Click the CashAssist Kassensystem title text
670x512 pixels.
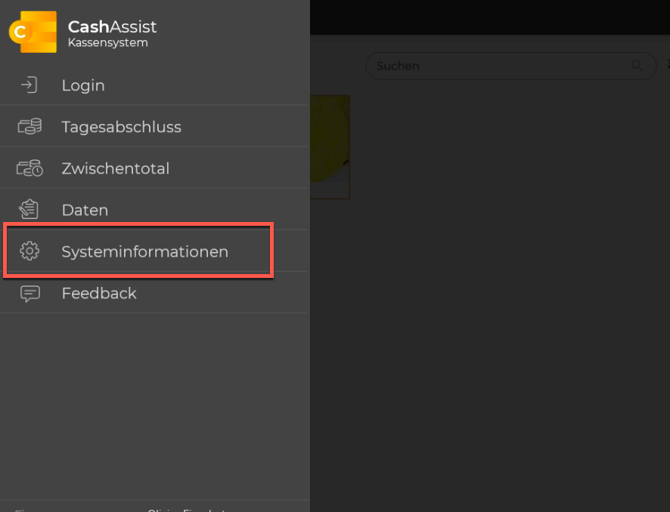tap(112, 33)
